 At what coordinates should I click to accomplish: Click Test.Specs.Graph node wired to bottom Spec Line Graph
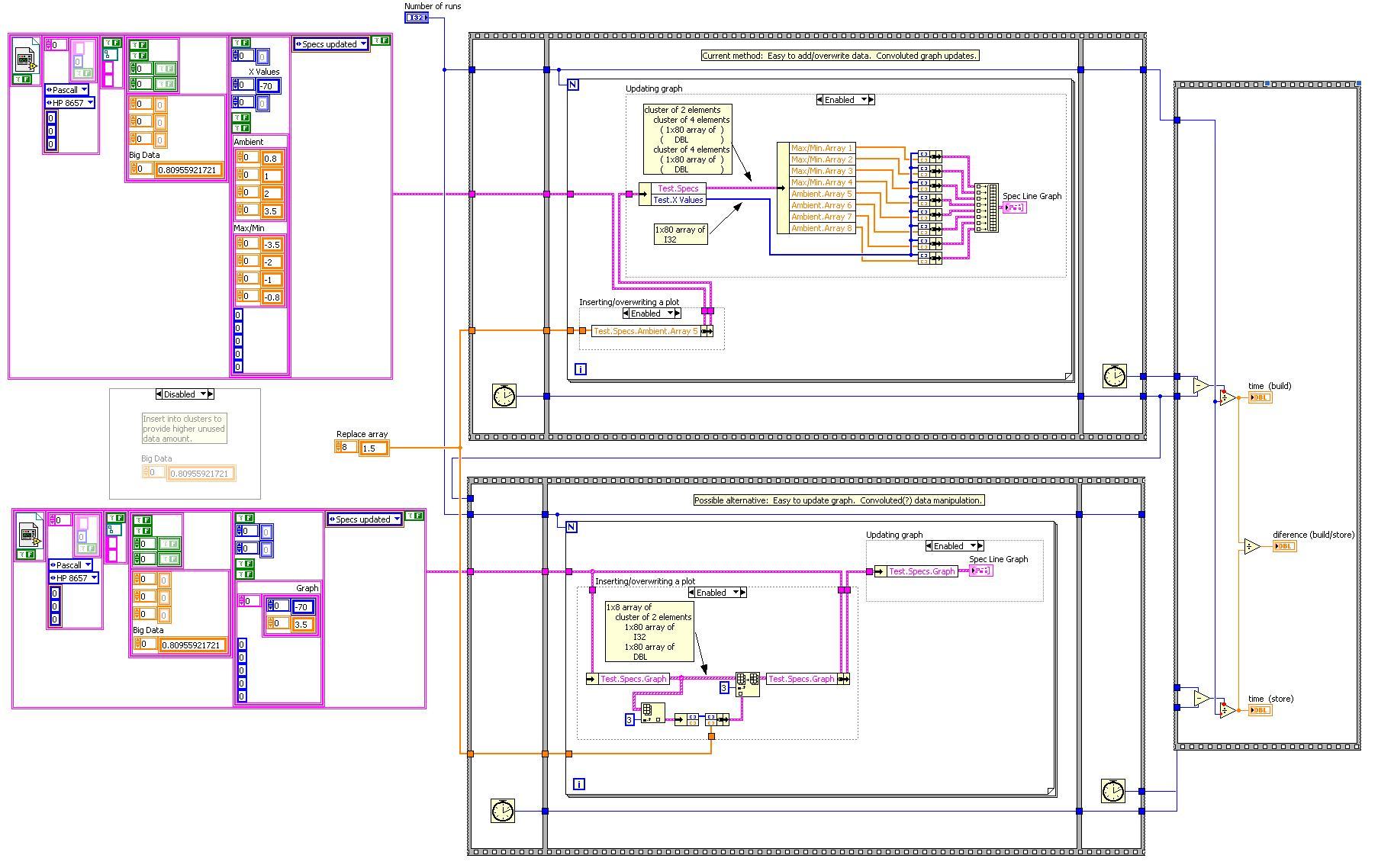point(916,571)
